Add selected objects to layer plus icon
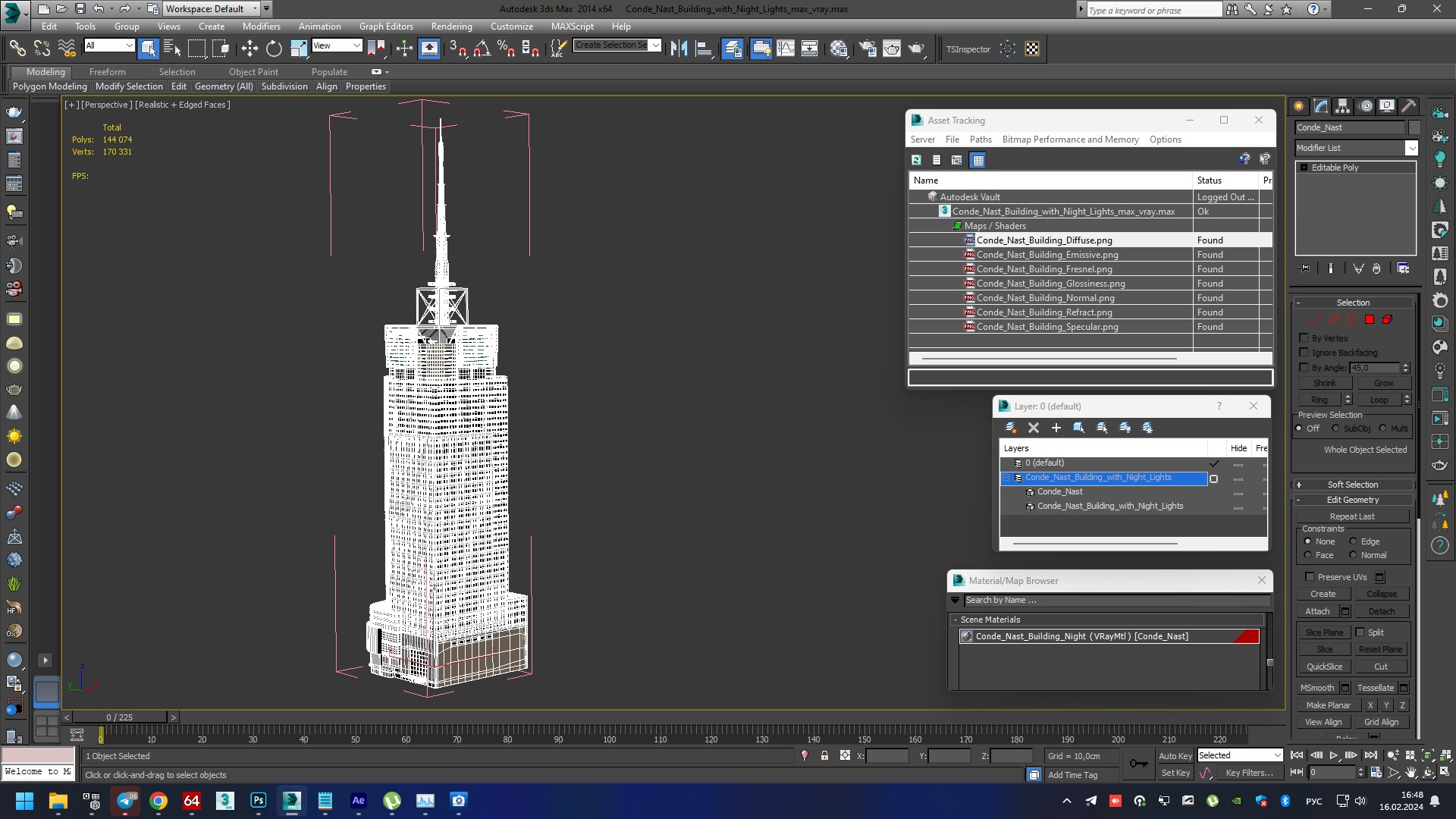1456x819 pixels. point(1056,428)
